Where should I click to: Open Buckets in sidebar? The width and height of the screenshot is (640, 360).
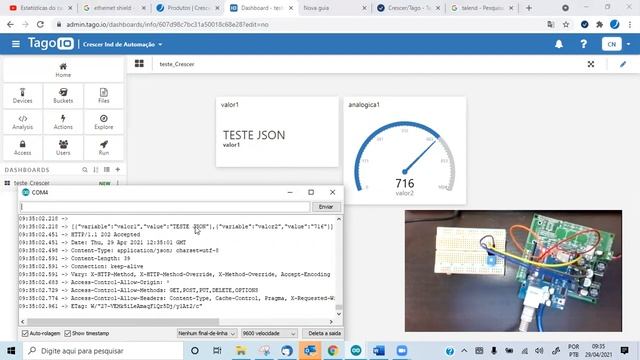coord(63,96)
